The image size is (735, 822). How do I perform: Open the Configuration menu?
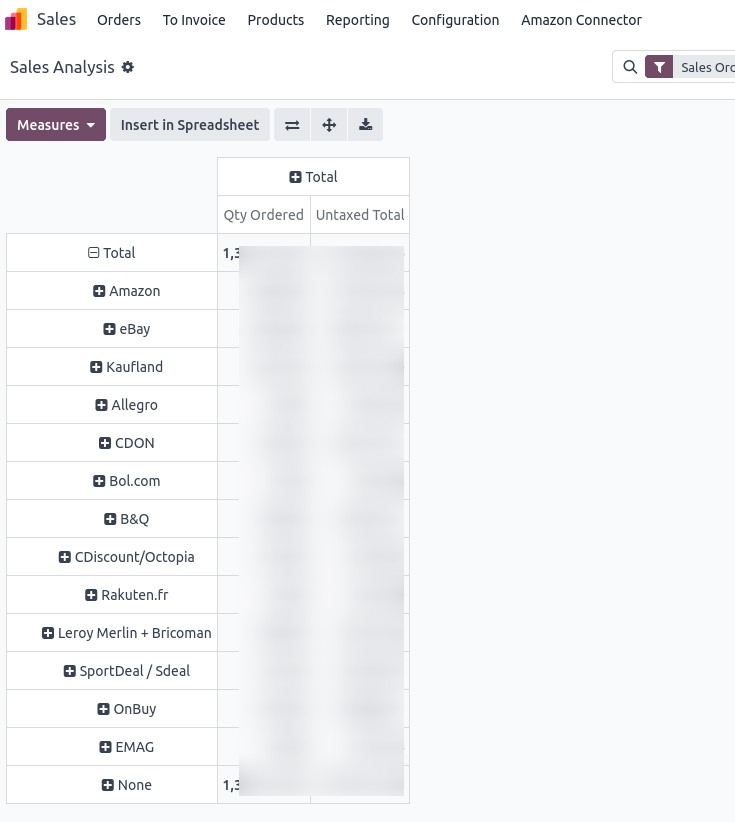(x=455, y=20)
